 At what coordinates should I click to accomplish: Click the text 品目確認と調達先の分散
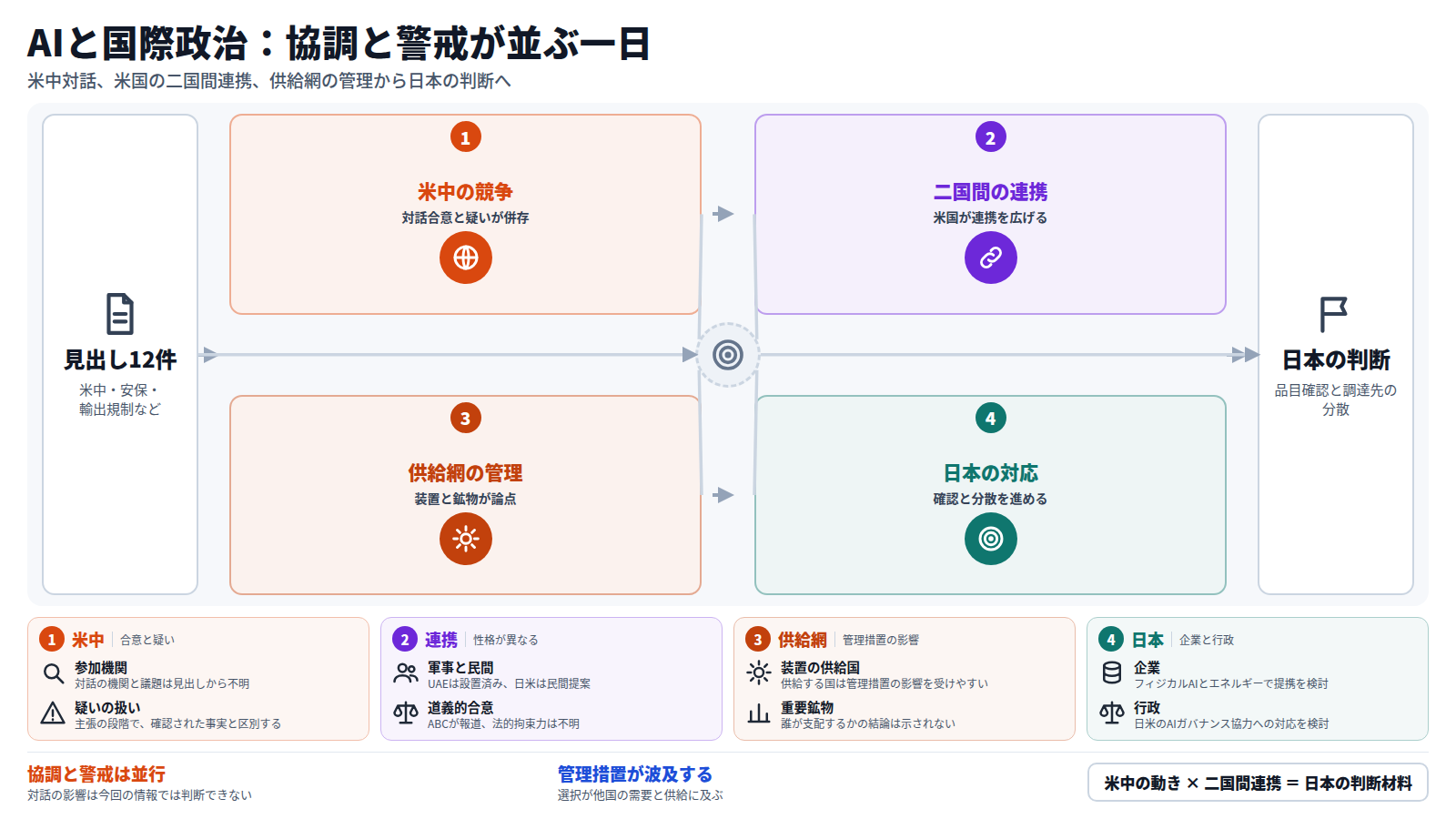(x=1336, y=399)
